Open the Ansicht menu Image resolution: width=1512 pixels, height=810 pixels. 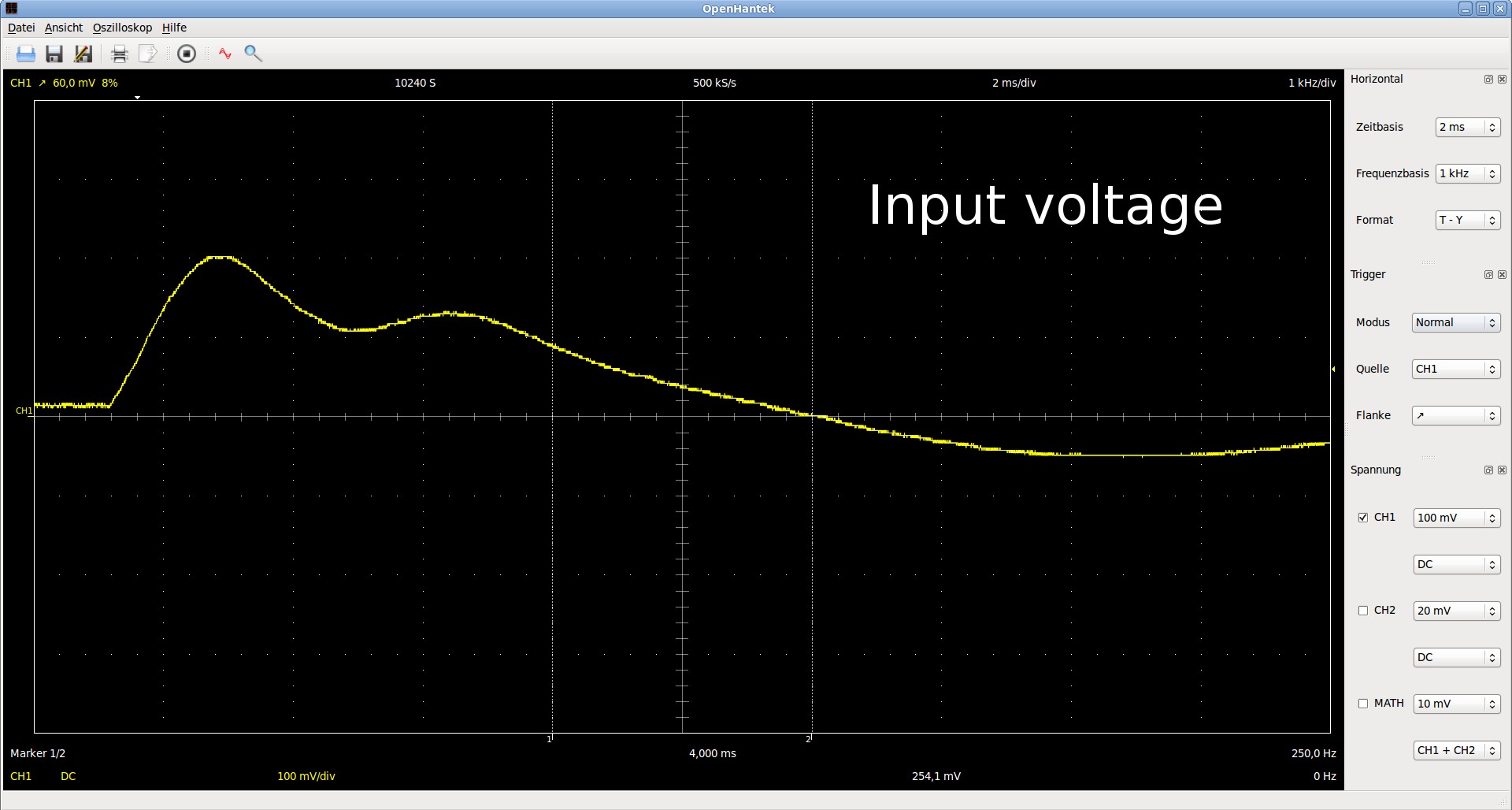pyautogui.click(x=63, y=28)
